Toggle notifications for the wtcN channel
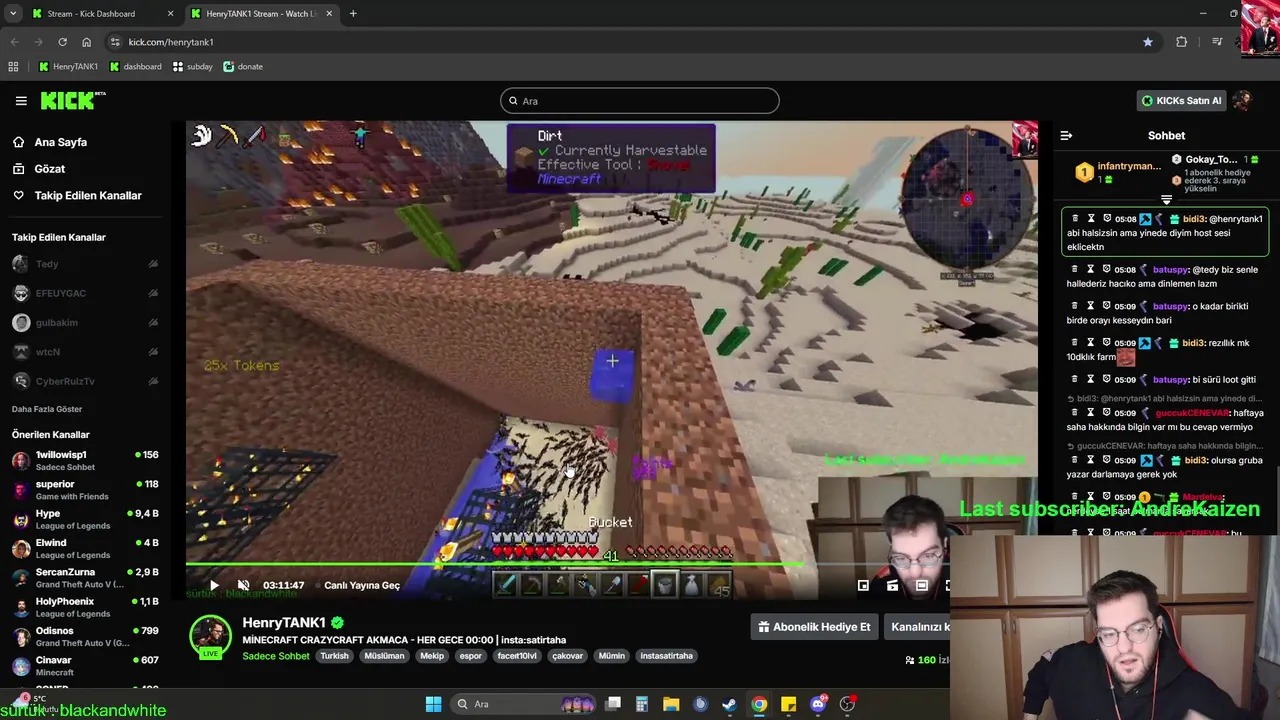Viewport: 1280px width, 720px height. (153, 352)
